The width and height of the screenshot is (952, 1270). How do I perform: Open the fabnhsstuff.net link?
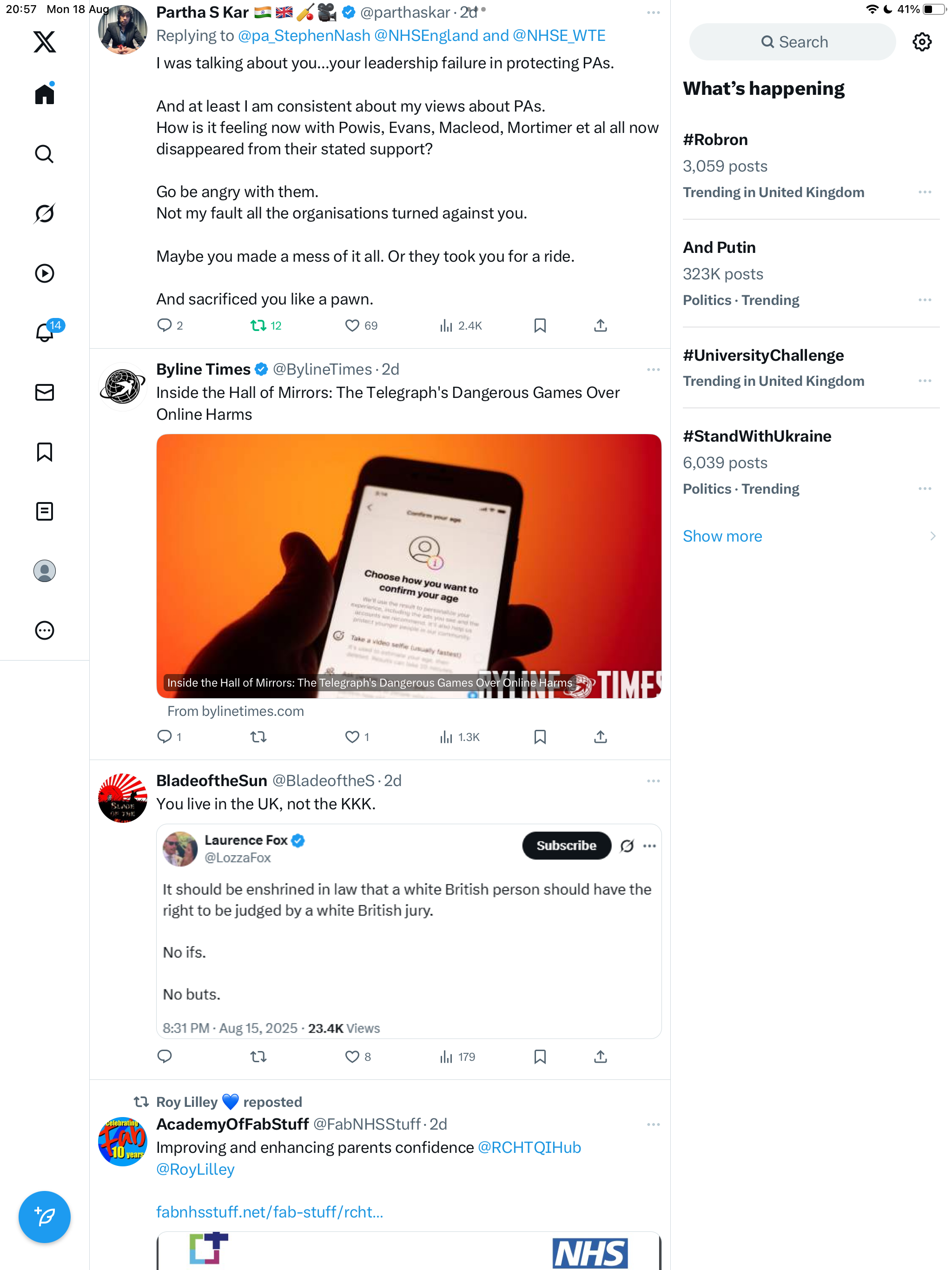tap(269, 1212)
